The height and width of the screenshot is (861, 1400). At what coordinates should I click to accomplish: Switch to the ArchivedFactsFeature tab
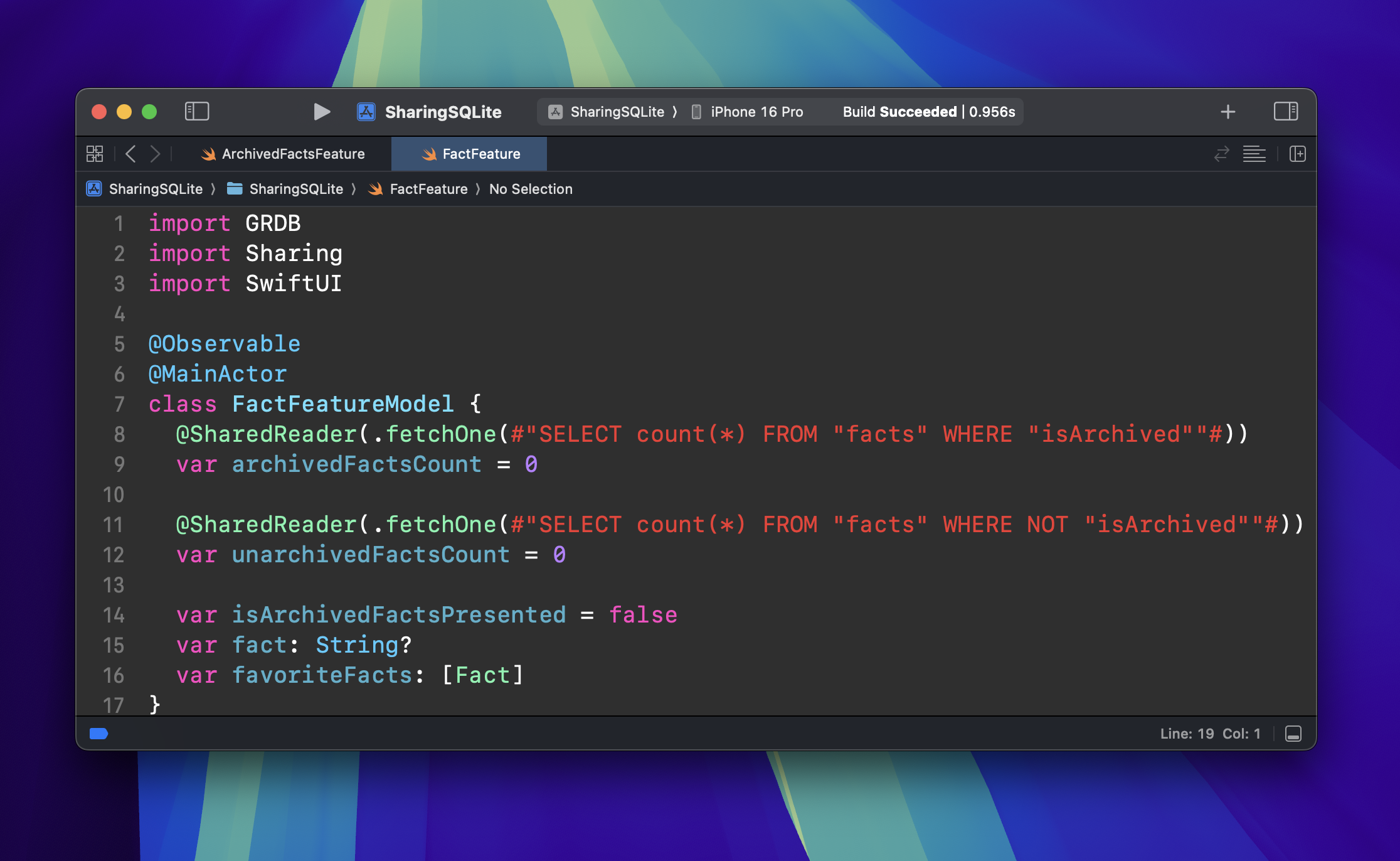point(283,154)
